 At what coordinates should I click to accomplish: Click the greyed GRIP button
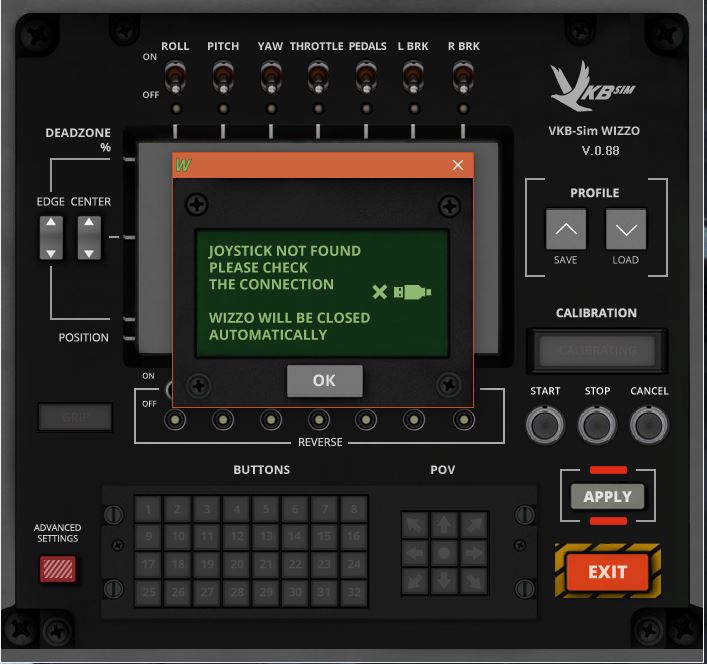75,417
